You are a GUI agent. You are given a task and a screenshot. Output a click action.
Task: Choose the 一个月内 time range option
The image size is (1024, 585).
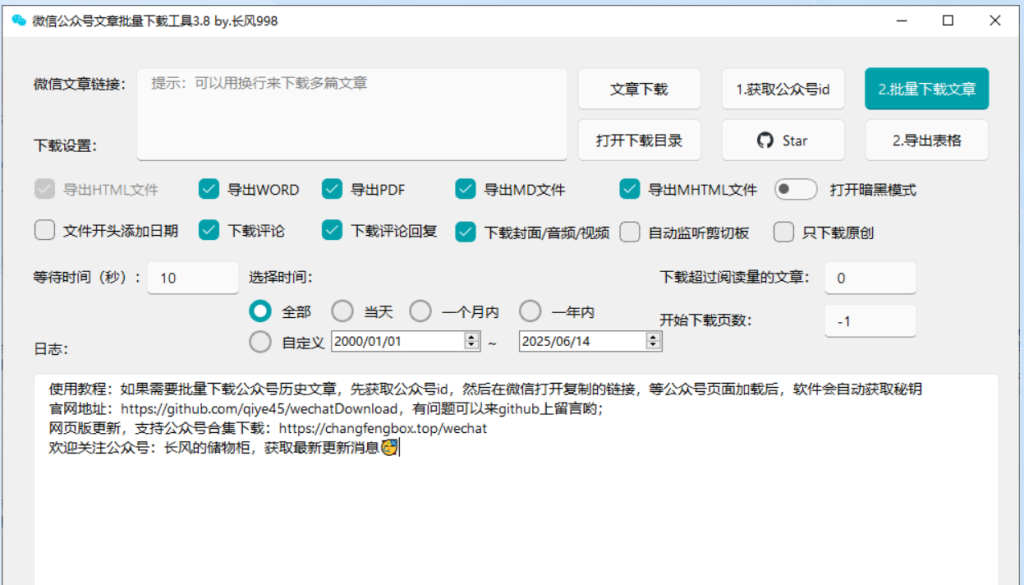click(x=420, y=312)
